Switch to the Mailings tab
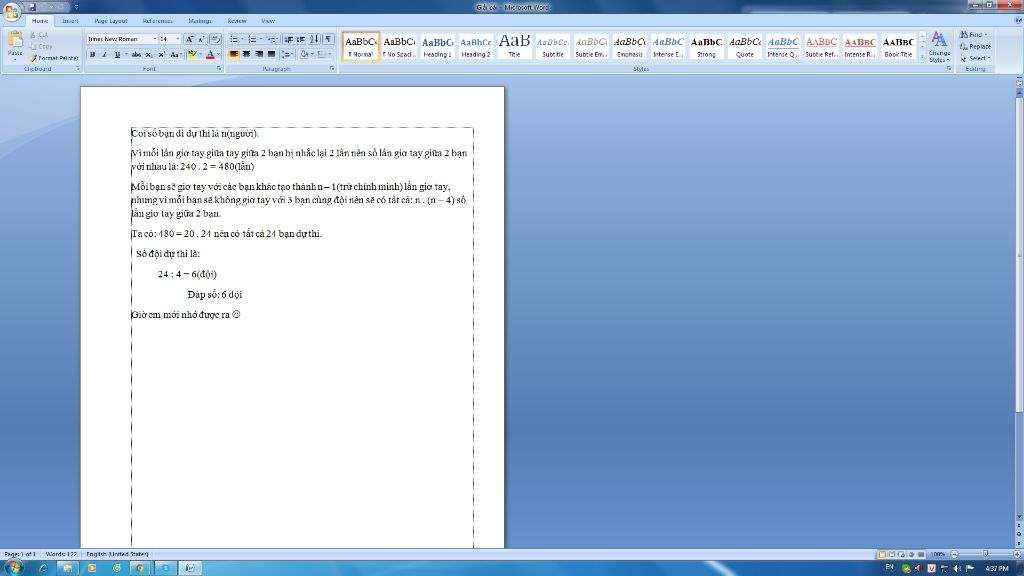 coord(200,21)
